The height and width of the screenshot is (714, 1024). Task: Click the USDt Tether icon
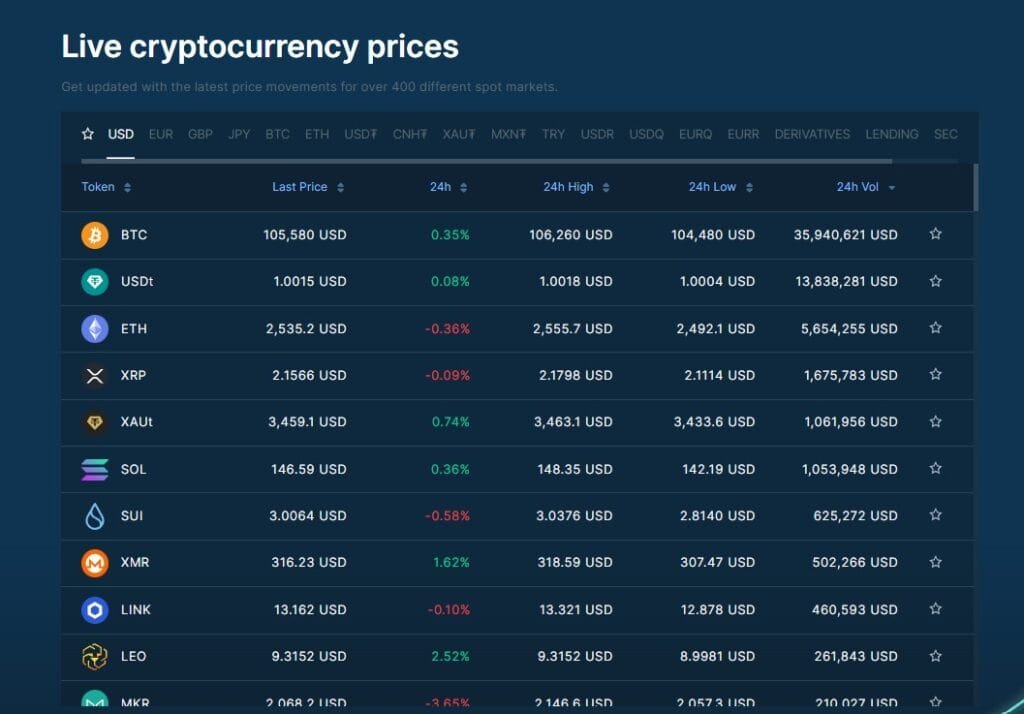(x=95, y=282)
